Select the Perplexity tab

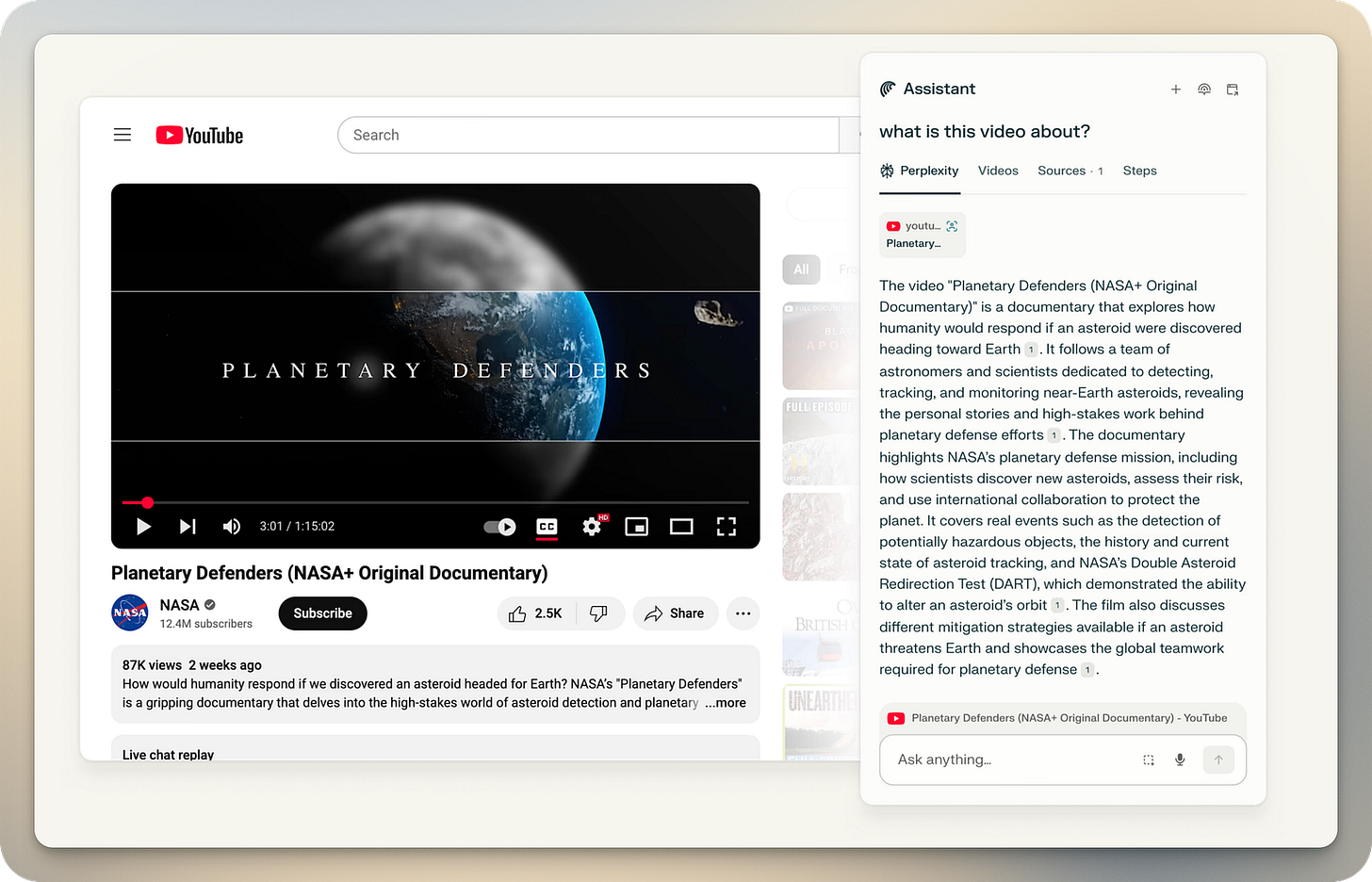[x=920, y=171]
